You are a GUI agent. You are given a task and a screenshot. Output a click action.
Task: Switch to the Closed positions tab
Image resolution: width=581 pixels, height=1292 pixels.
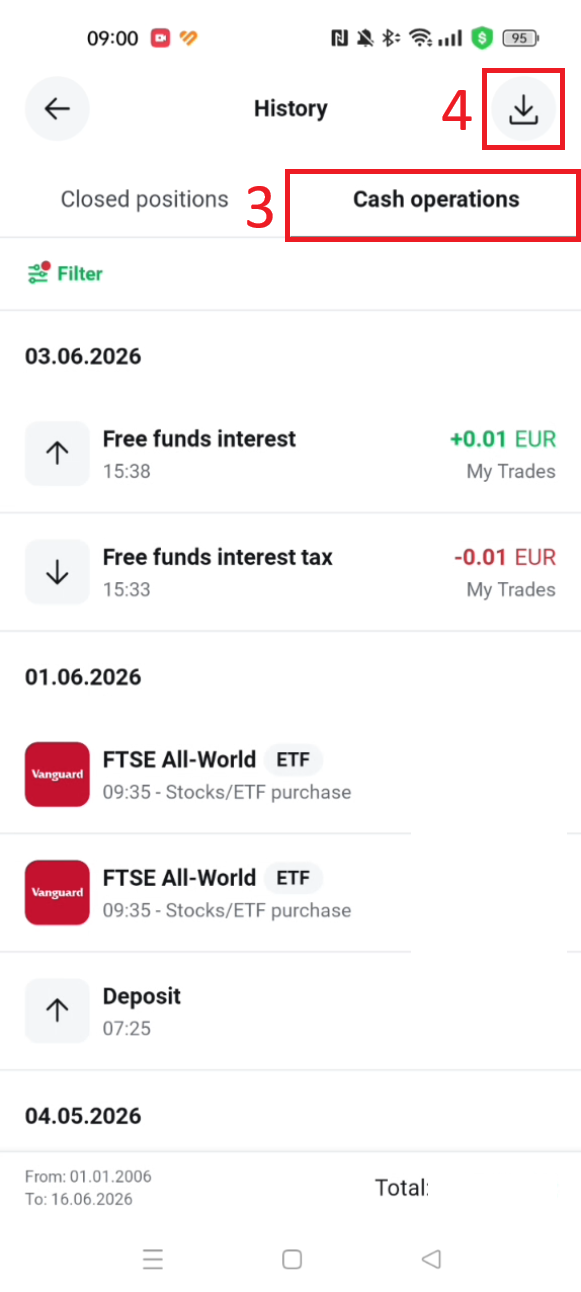tap(145, 199)
